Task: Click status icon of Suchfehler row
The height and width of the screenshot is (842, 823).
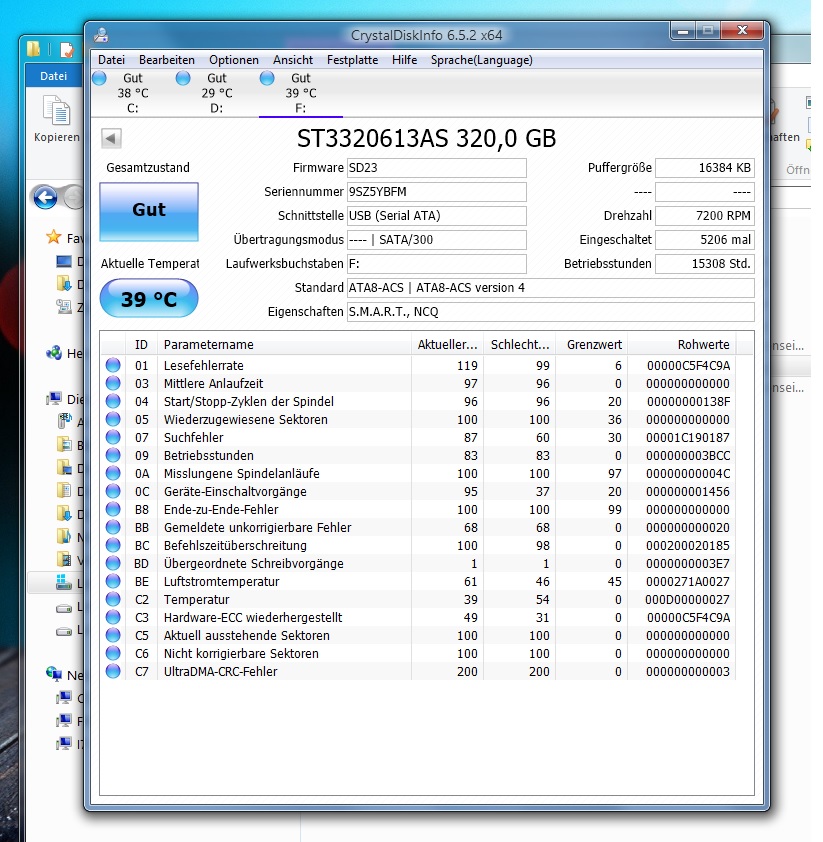Action: pyautogui.click(x=113, y=438)
